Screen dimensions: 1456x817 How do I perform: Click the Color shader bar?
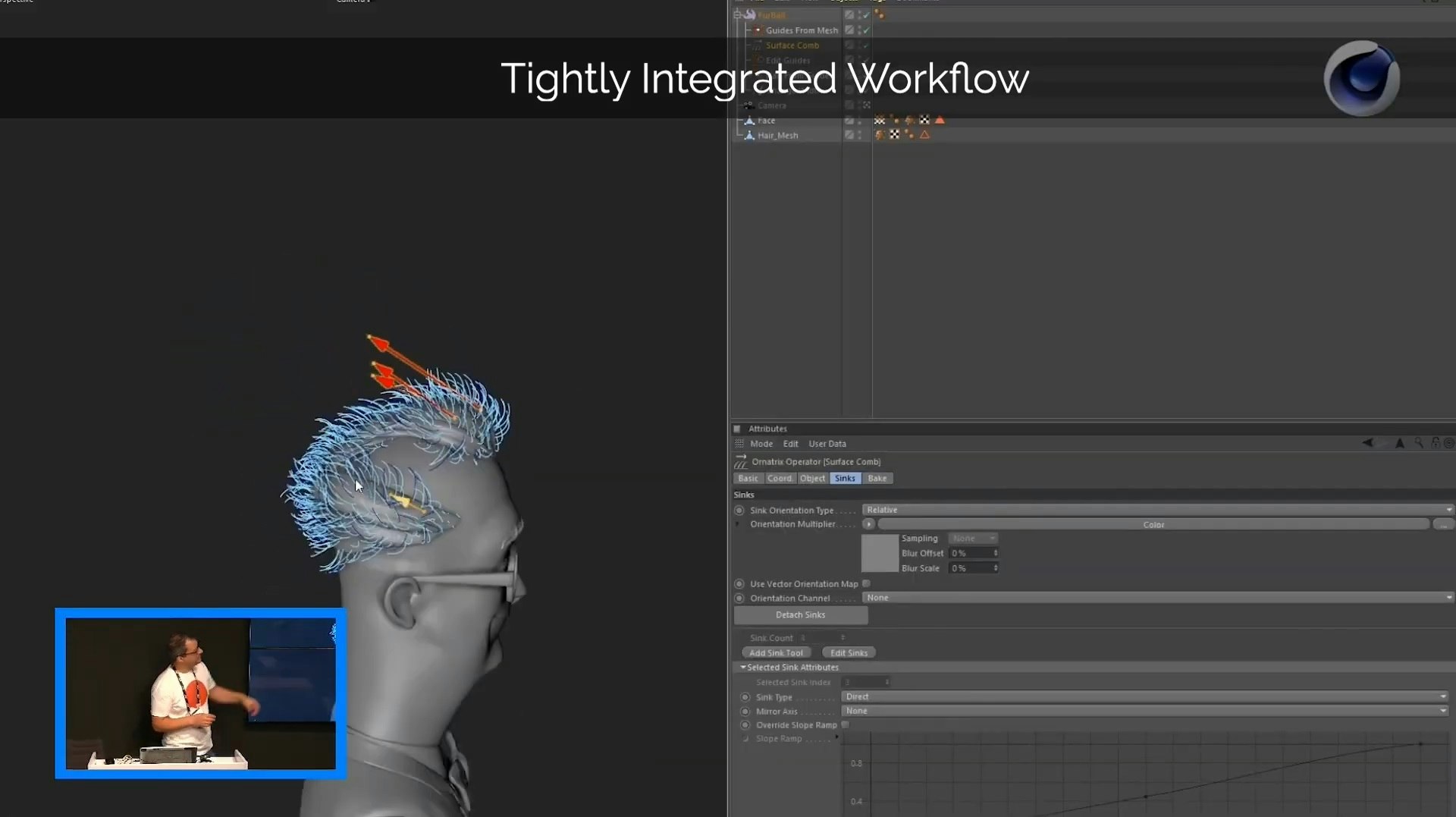pyautogui.click(x=1153, y=524)
